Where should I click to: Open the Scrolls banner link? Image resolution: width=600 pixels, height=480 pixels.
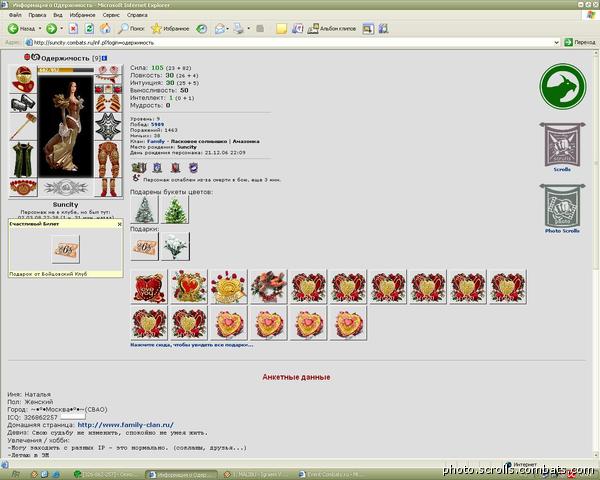point(562,147)
